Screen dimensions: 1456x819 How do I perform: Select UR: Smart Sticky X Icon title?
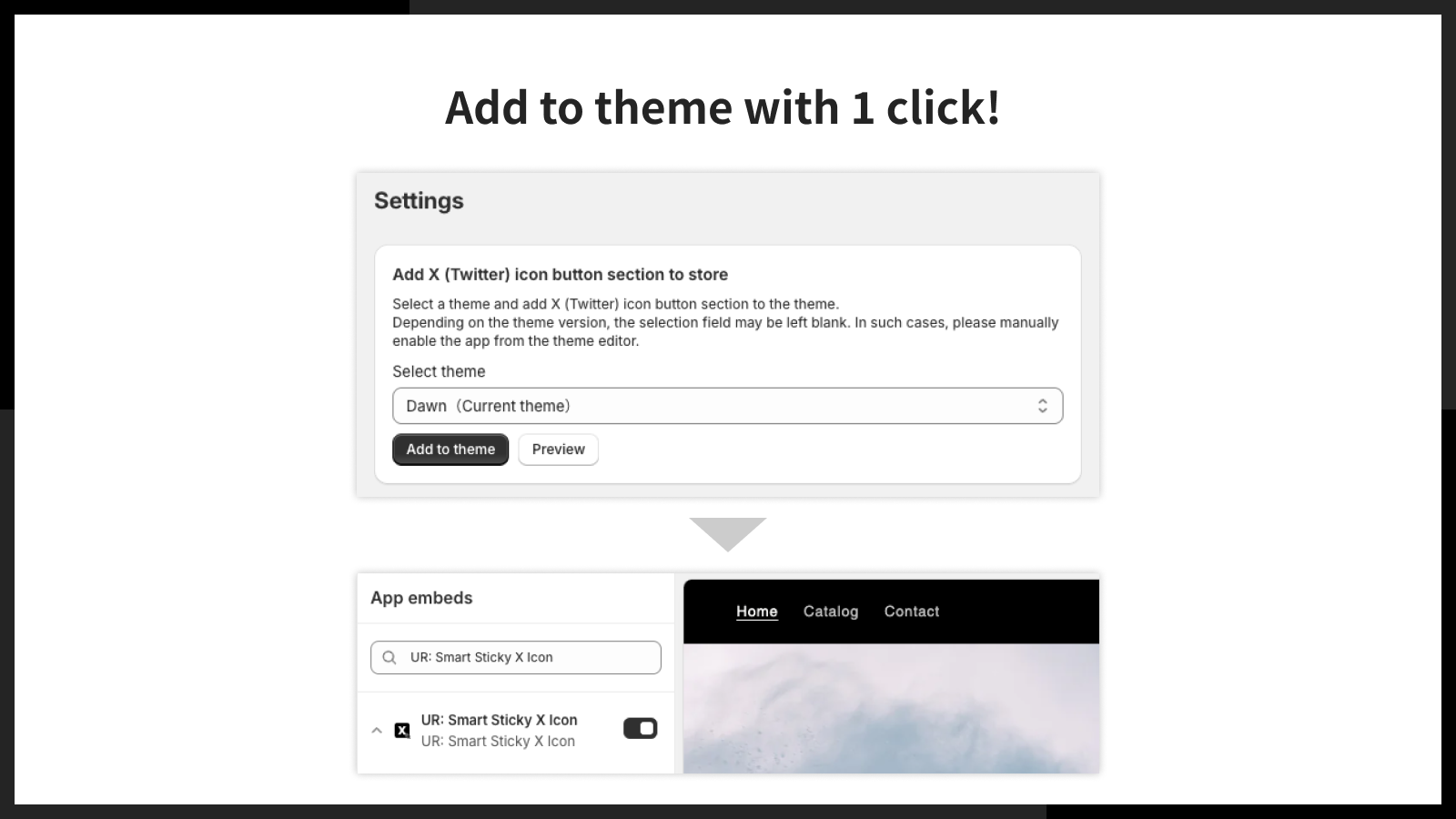point(499,720)
